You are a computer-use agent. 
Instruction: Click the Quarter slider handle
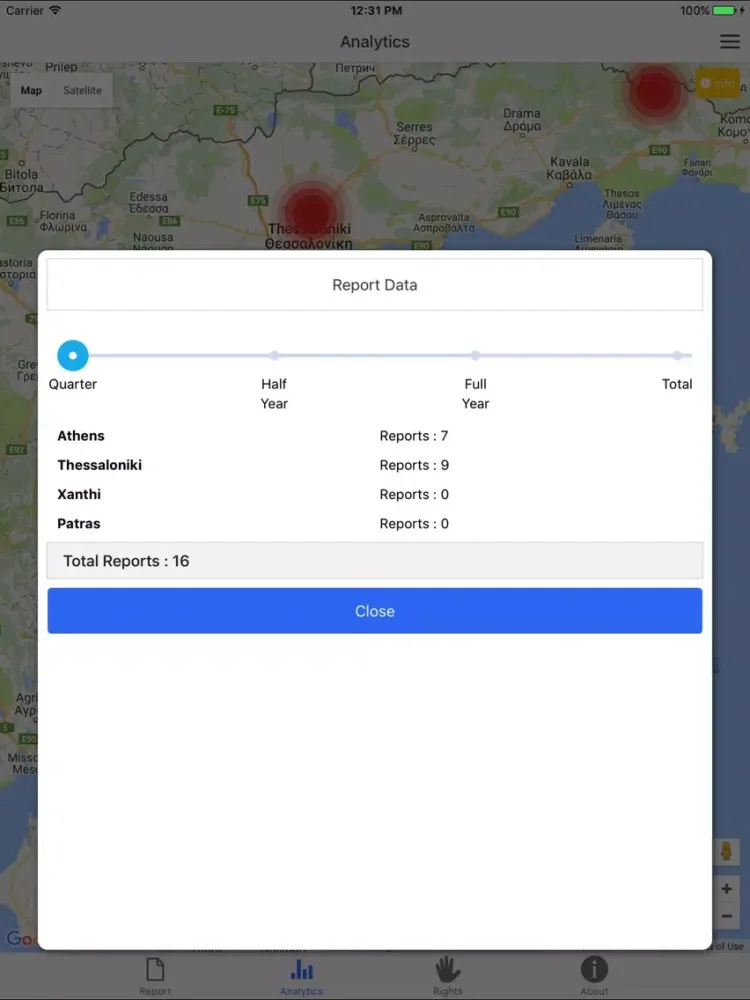(73, 355)
